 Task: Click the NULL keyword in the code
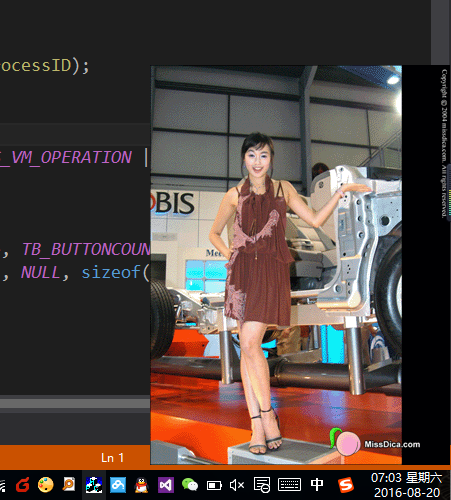(x=40, y=272)
